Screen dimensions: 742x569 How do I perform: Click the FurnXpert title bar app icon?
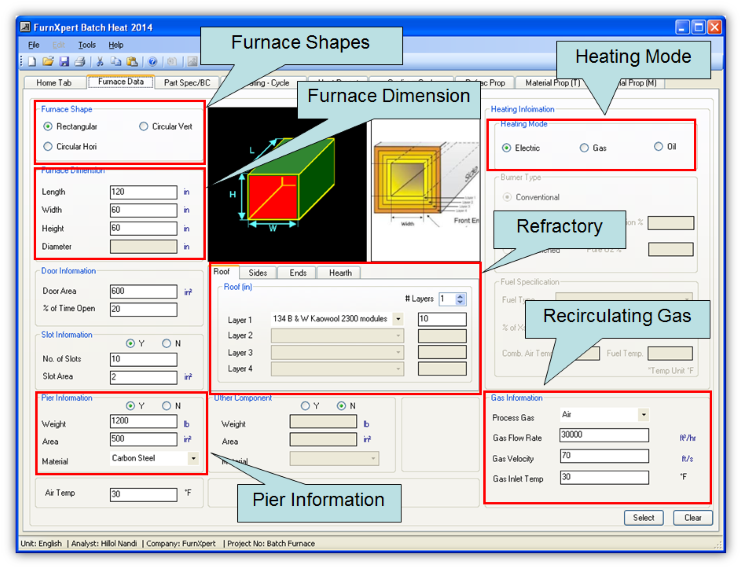click(x=26, y=27)
